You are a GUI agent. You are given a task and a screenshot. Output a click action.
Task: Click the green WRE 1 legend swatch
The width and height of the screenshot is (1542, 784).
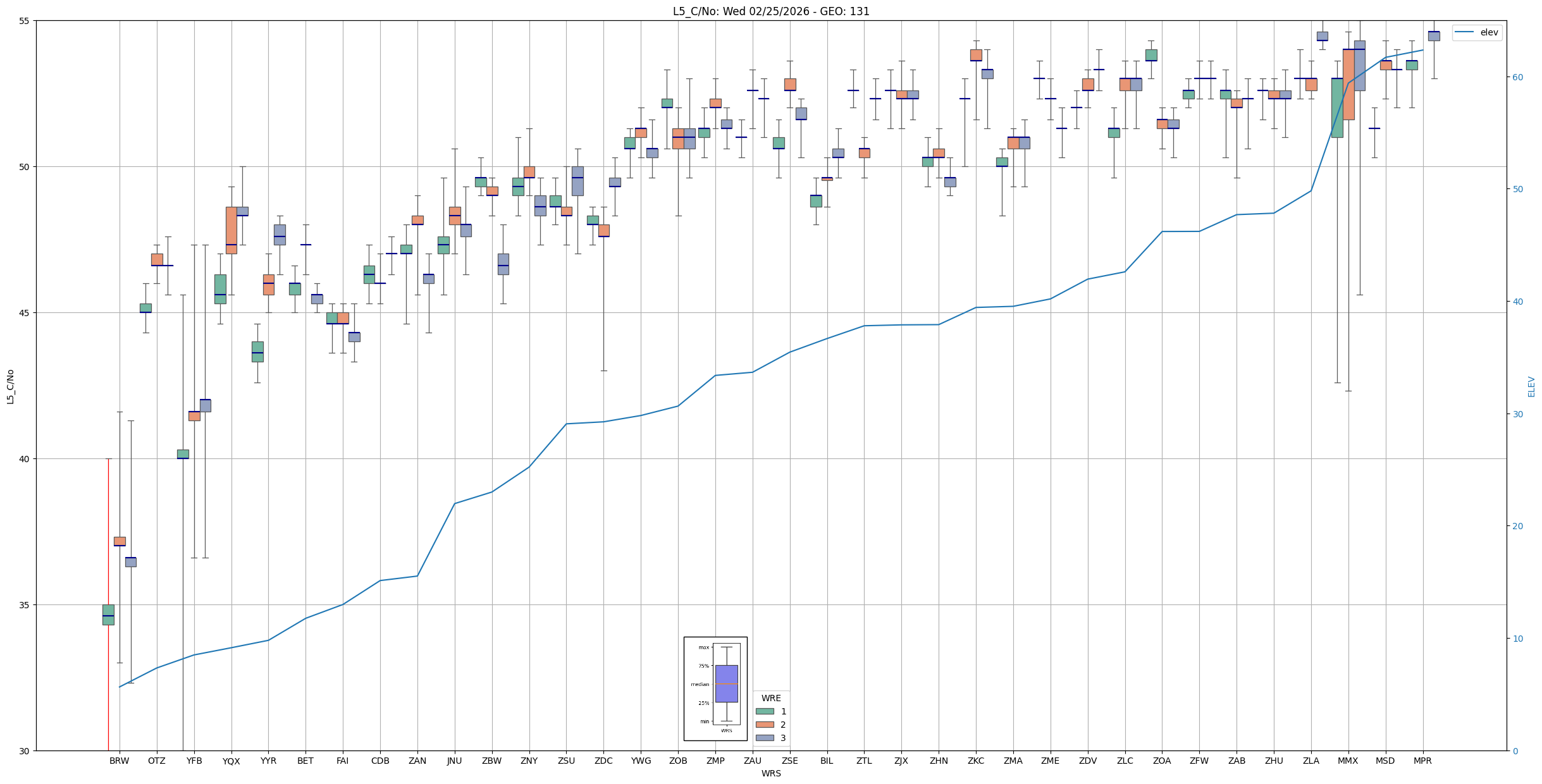(x=764, y=711)
